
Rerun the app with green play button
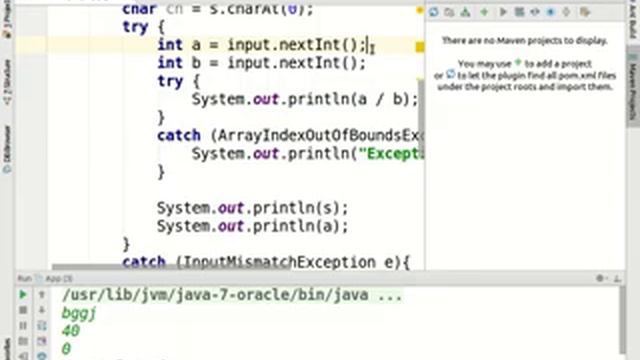pyautogui.click(x=23, y=294)
